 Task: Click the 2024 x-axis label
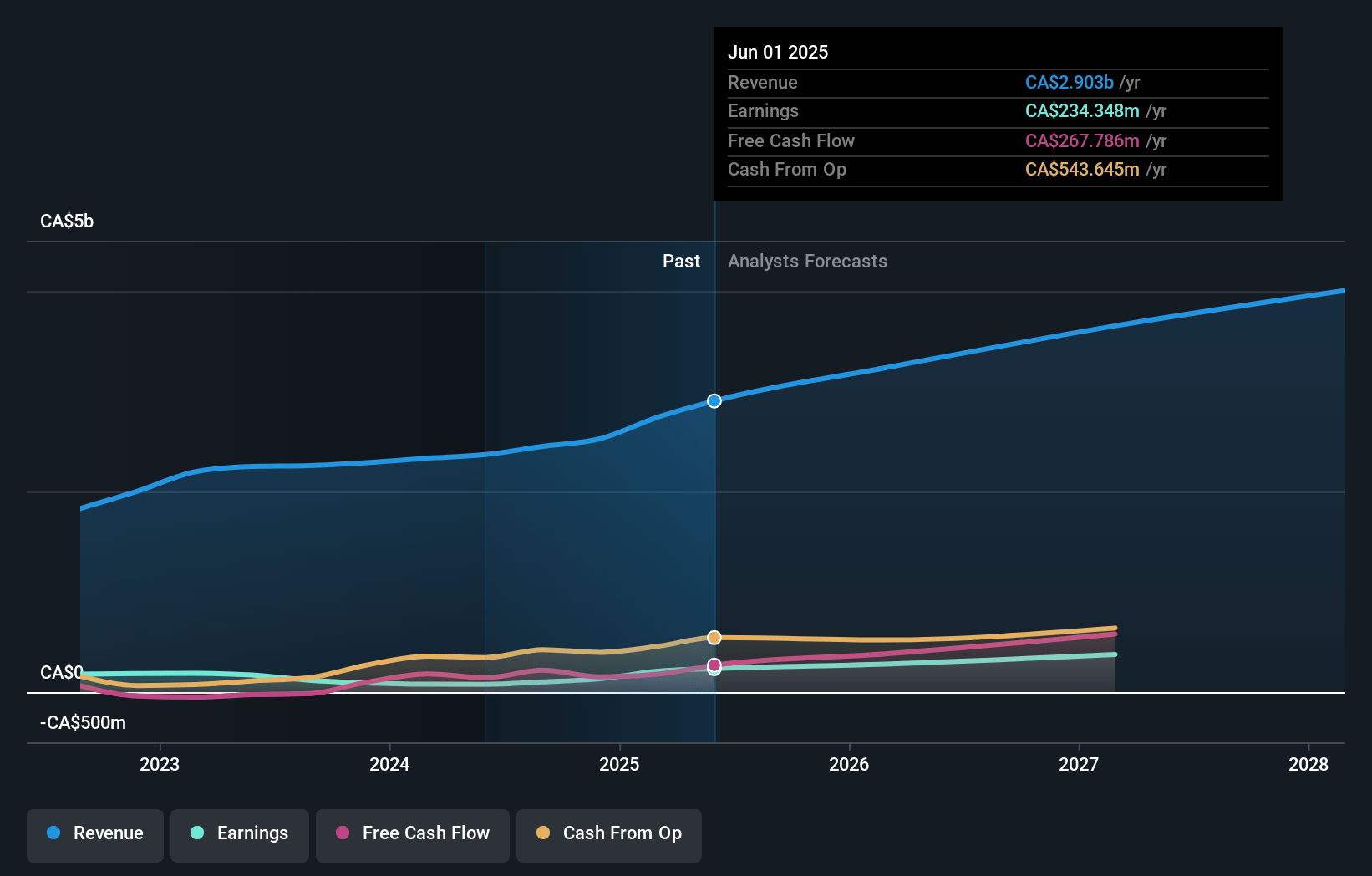(x=389, y=764)
